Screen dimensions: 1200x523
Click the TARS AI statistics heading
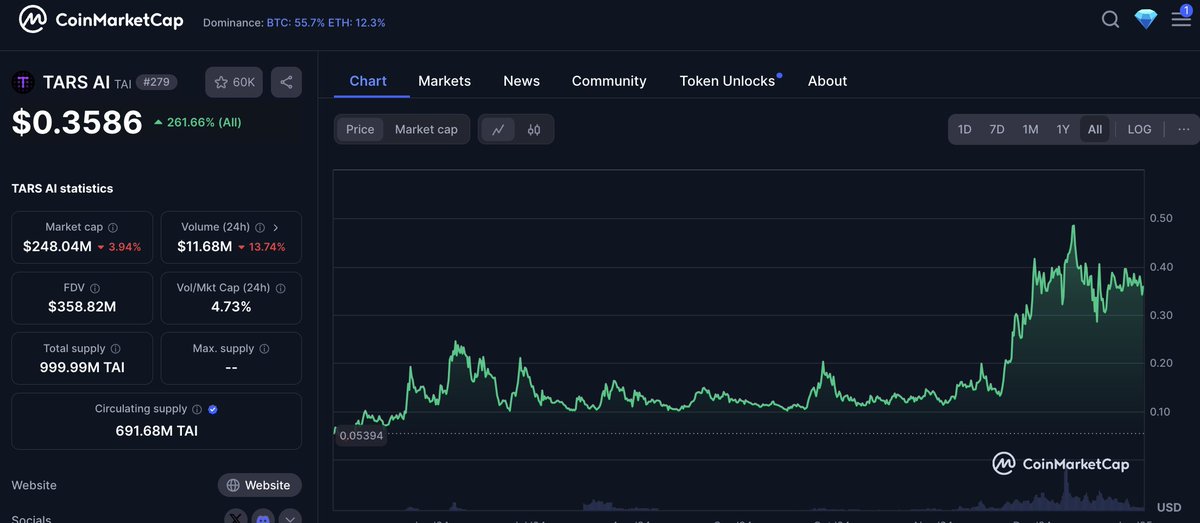[62, 188]
